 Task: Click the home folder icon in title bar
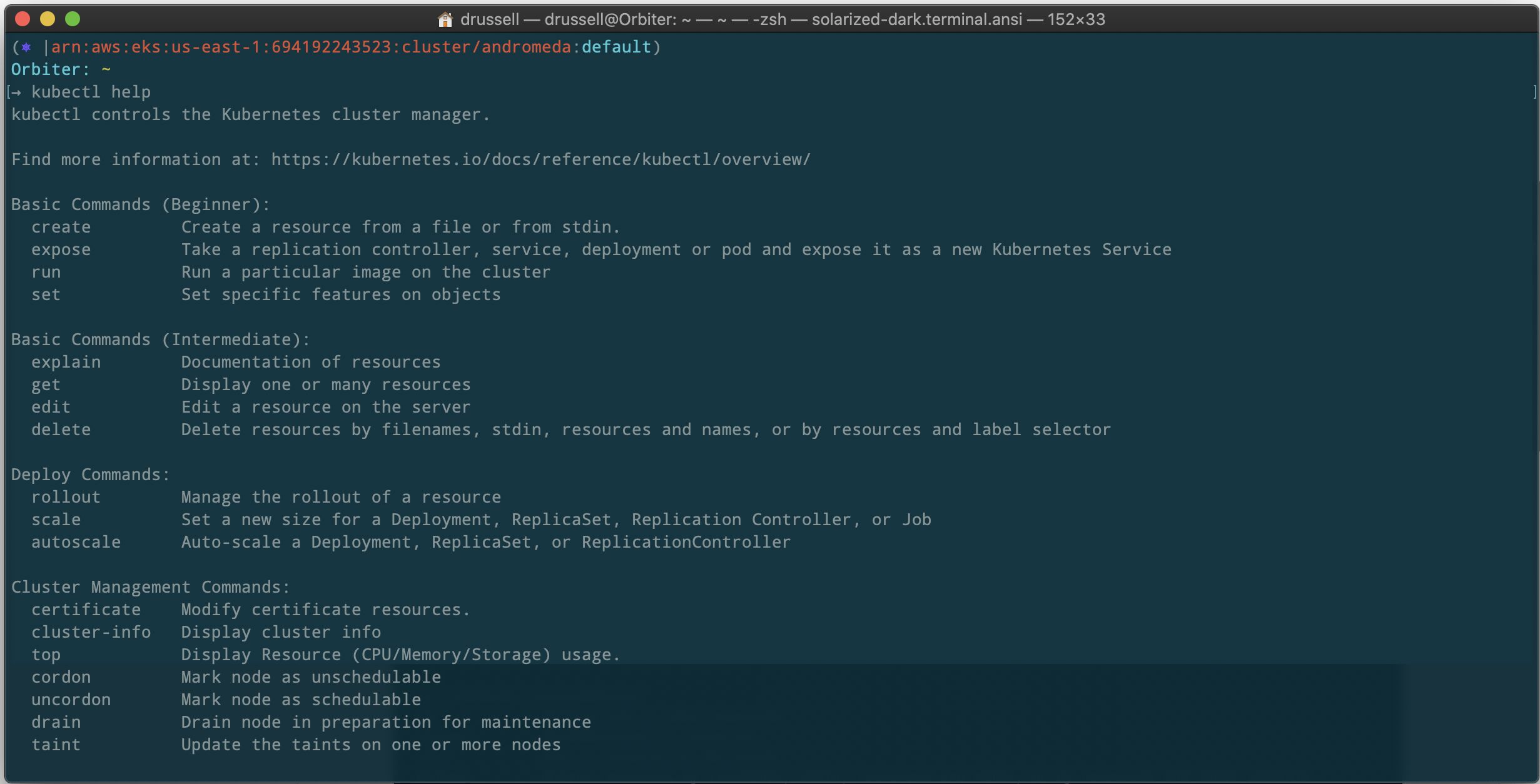pyautogui.click(x=445, y=19)
